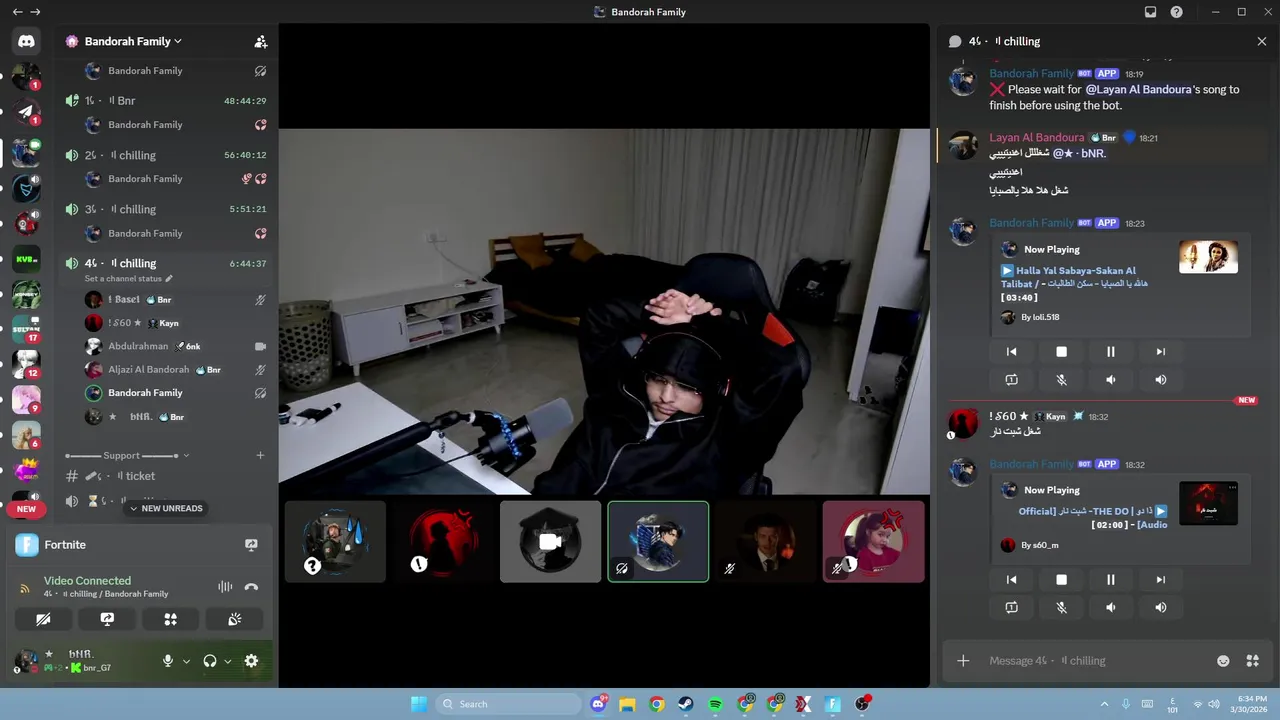Open the Help icon in the title bar

point(1177,12)
